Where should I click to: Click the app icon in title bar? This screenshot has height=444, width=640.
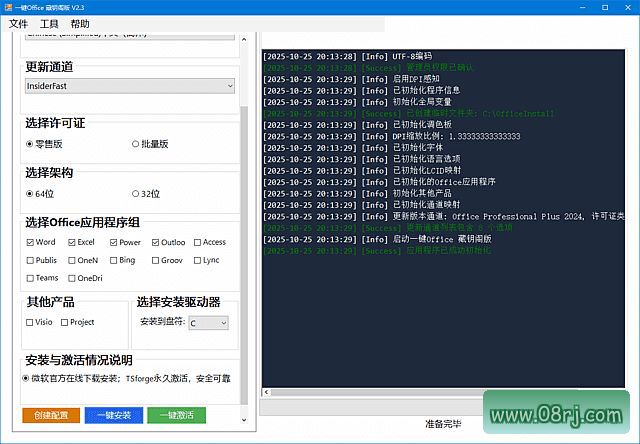click(x=9, y=7)
